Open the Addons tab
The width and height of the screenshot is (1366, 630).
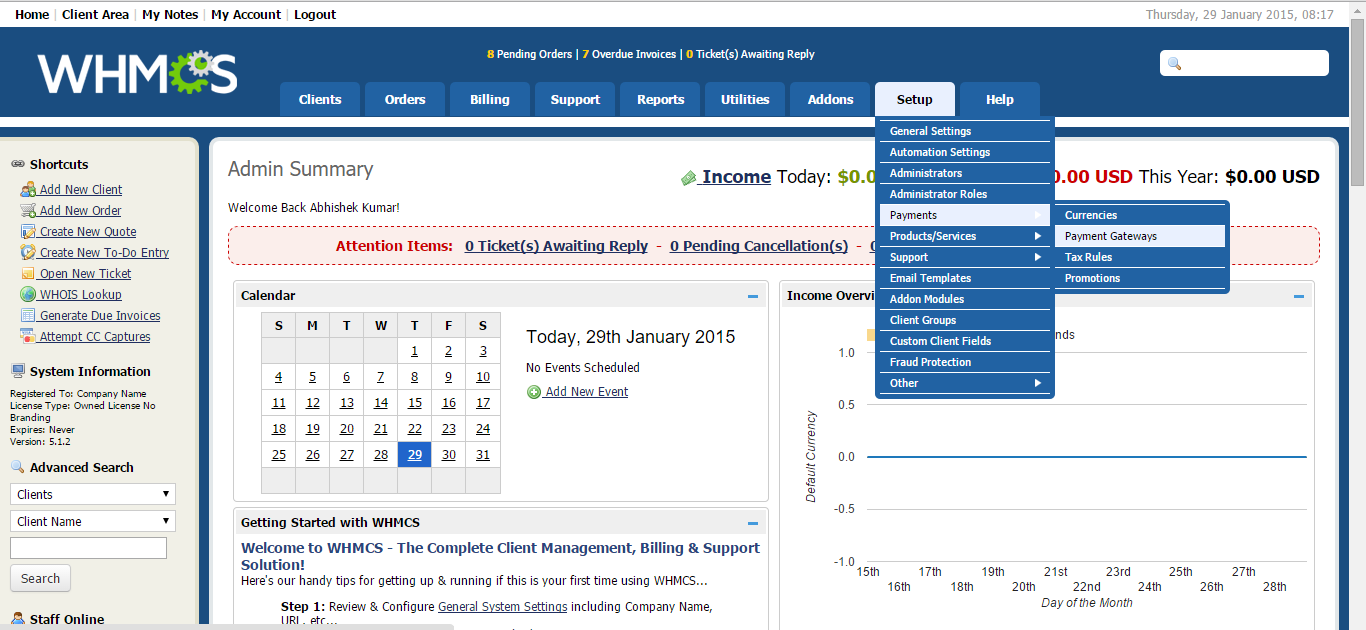[830, 99]
